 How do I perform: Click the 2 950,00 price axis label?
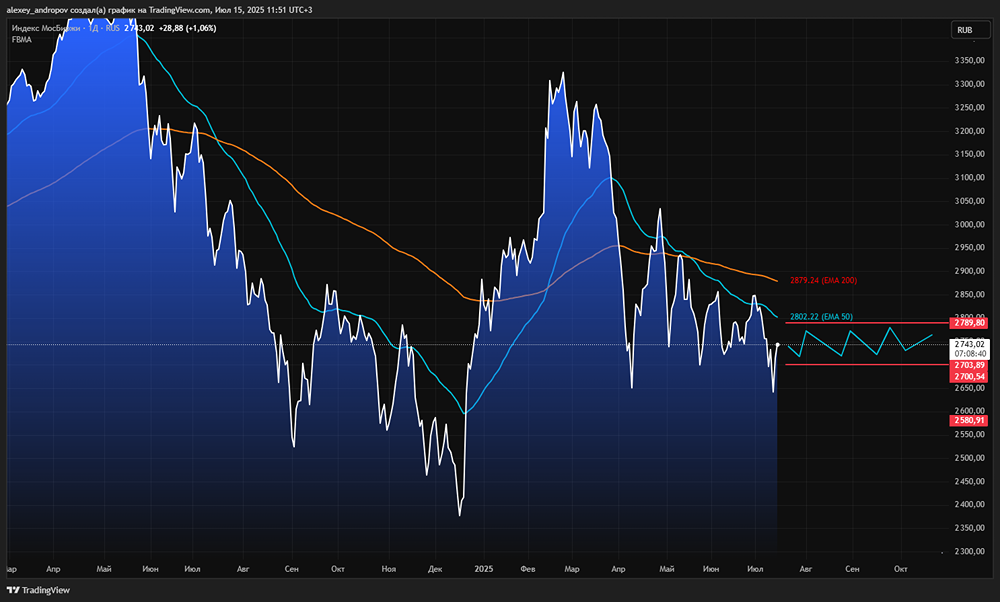click(969, 247)
